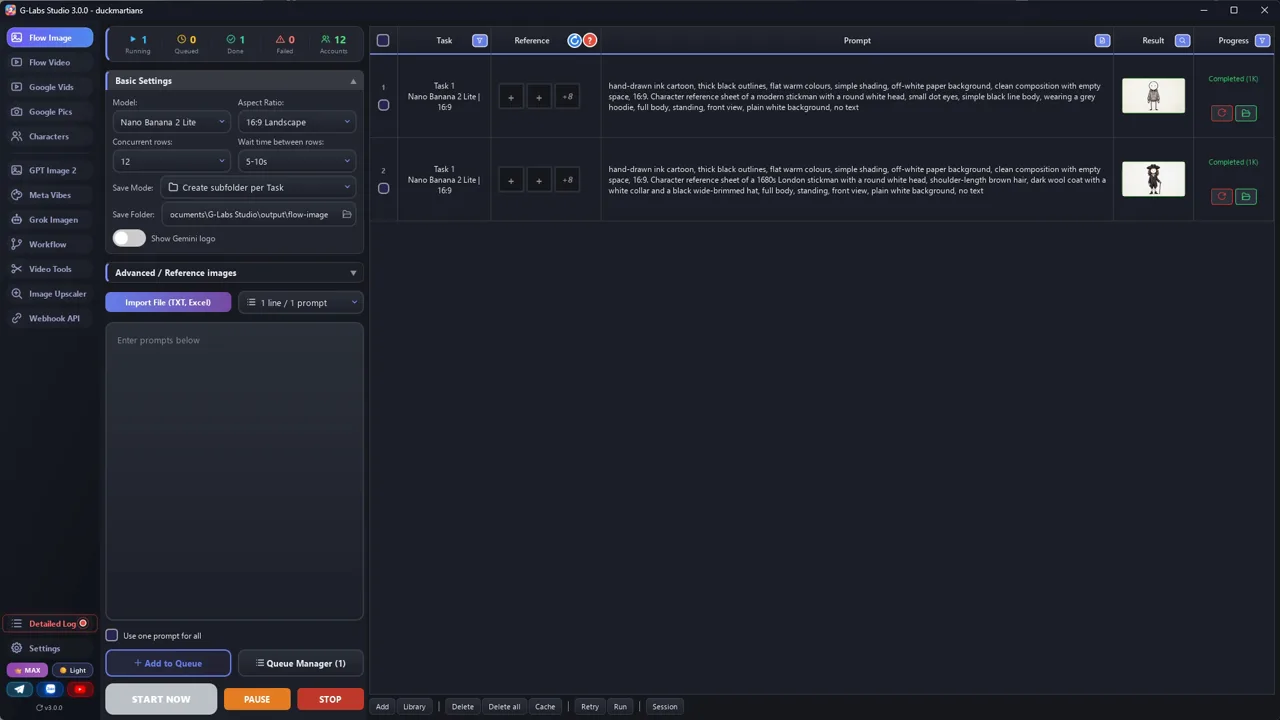Open the Telegram link icon
Image resolution: width=1280 pixels, height=720 pixels.
[x=19, y=689]
